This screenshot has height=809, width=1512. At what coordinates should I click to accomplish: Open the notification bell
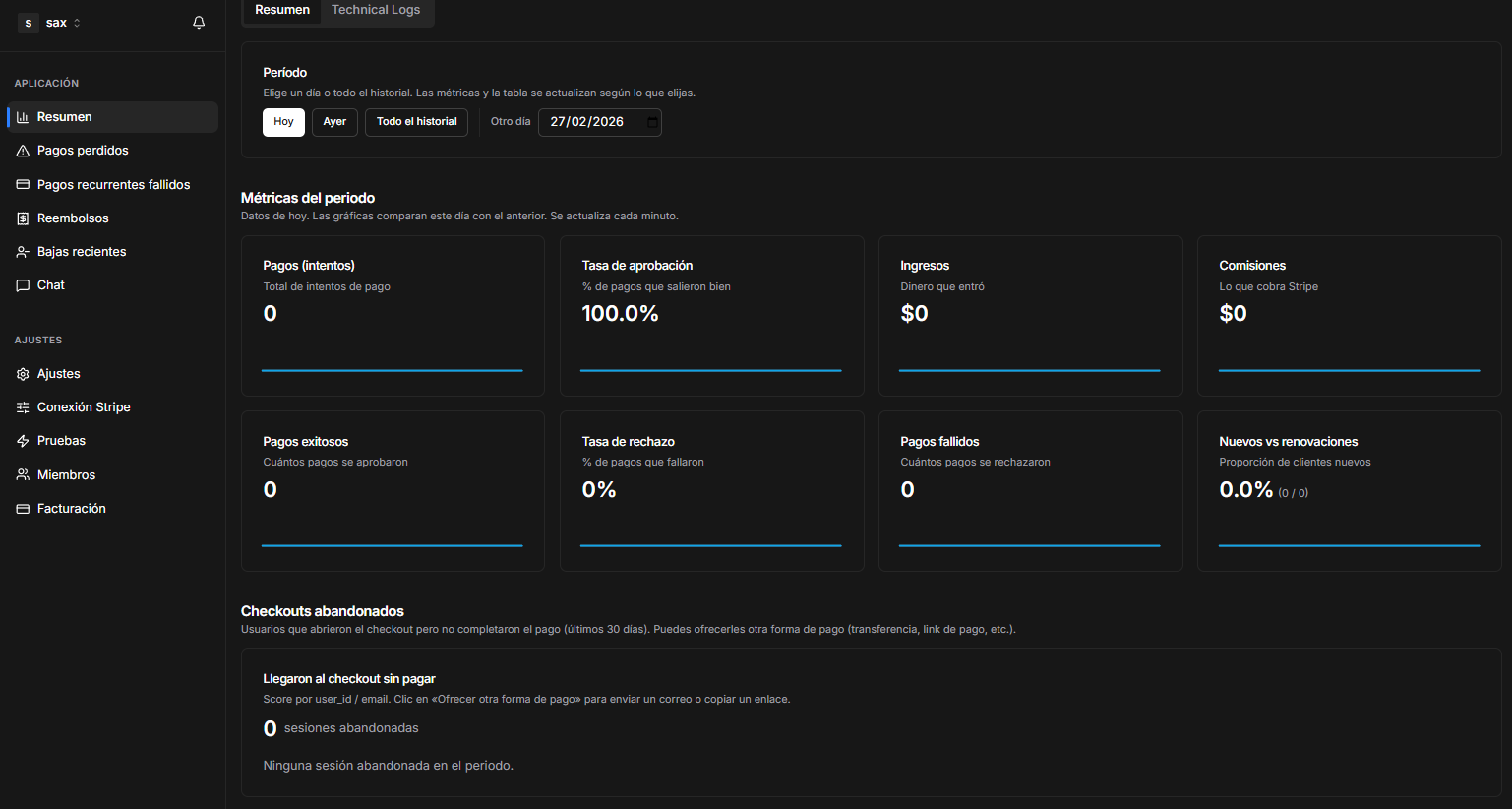(198, 22)
